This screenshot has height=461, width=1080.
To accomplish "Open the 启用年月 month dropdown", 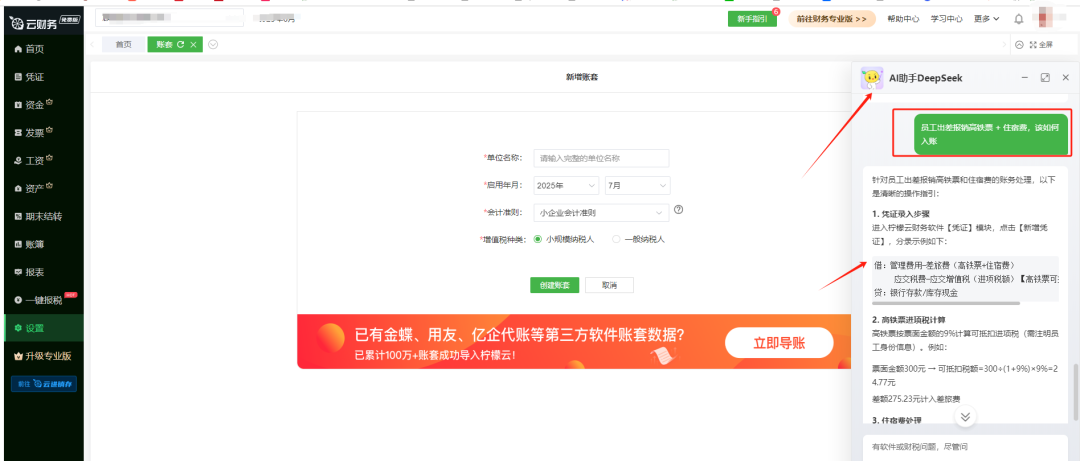I will pyautogui.click(x=638, y=186).
